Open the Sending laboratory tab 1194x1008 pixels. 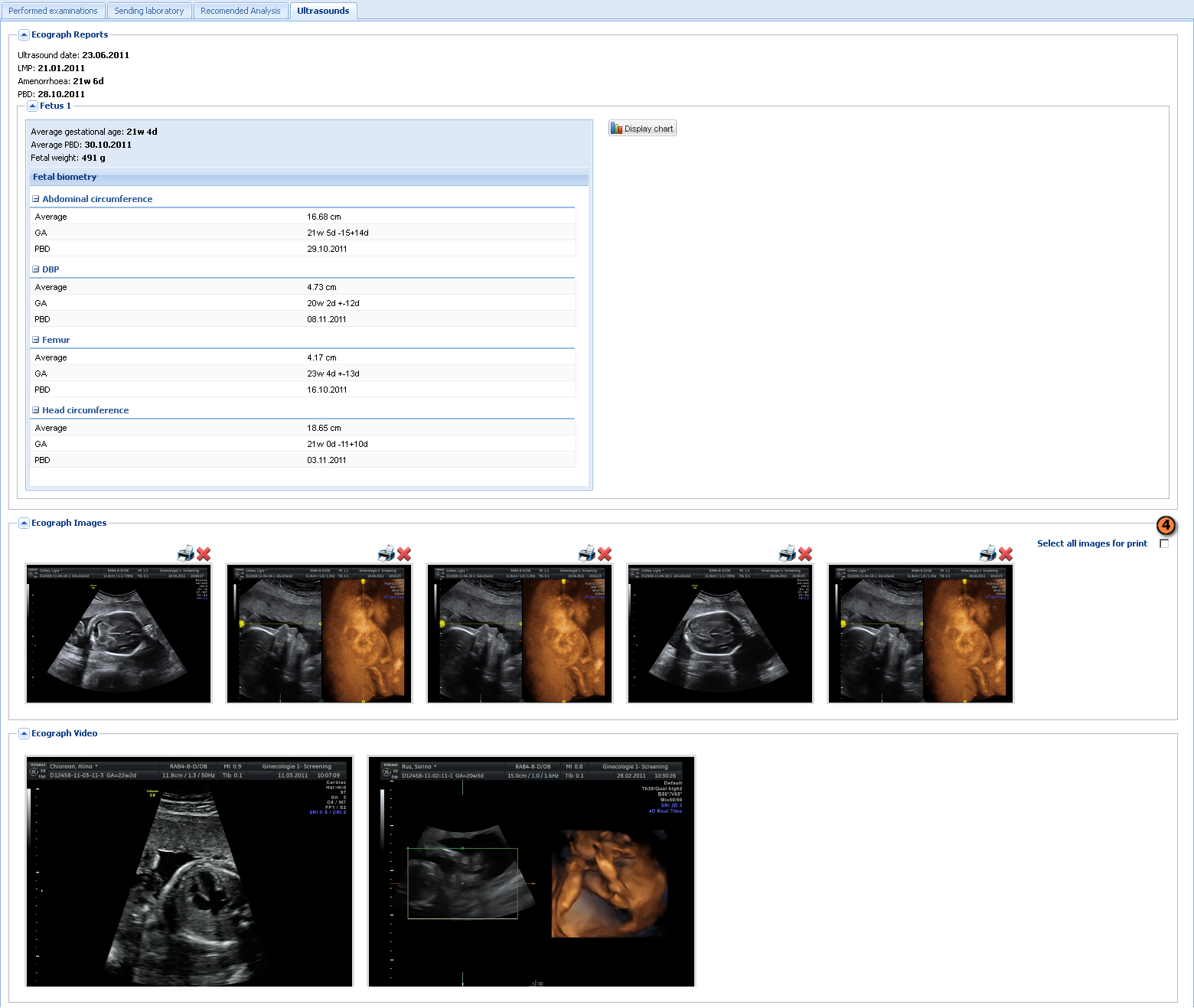pyautogui.click(x=149, y=11)
